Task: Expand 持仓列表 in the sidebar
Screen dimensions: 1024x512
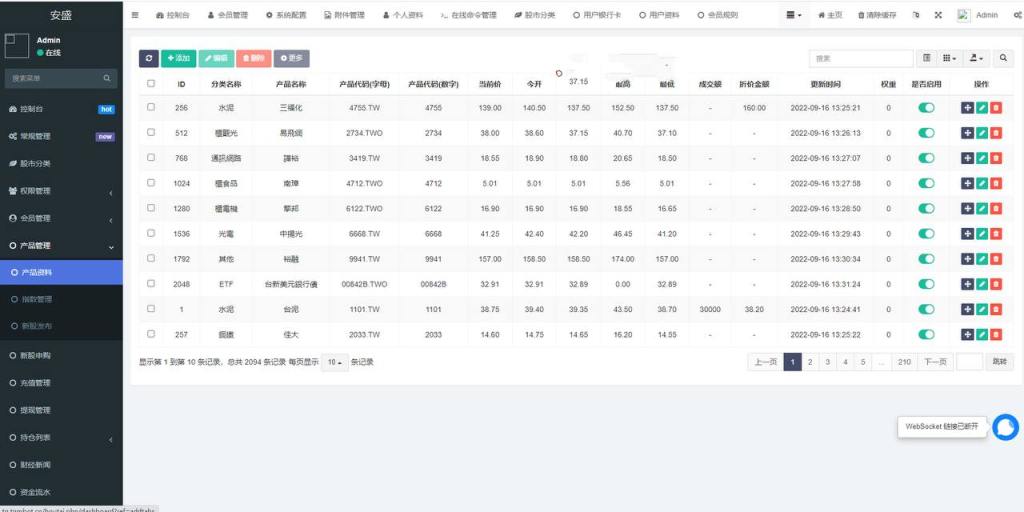Action: point(61,438)
